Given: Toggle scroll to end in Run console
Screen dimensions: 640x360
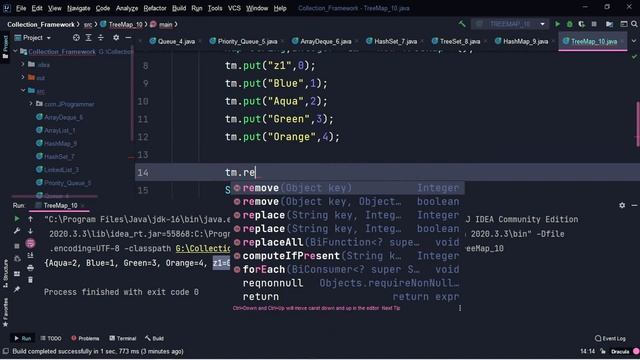Looking at the screenshot, I should point(30,256).
